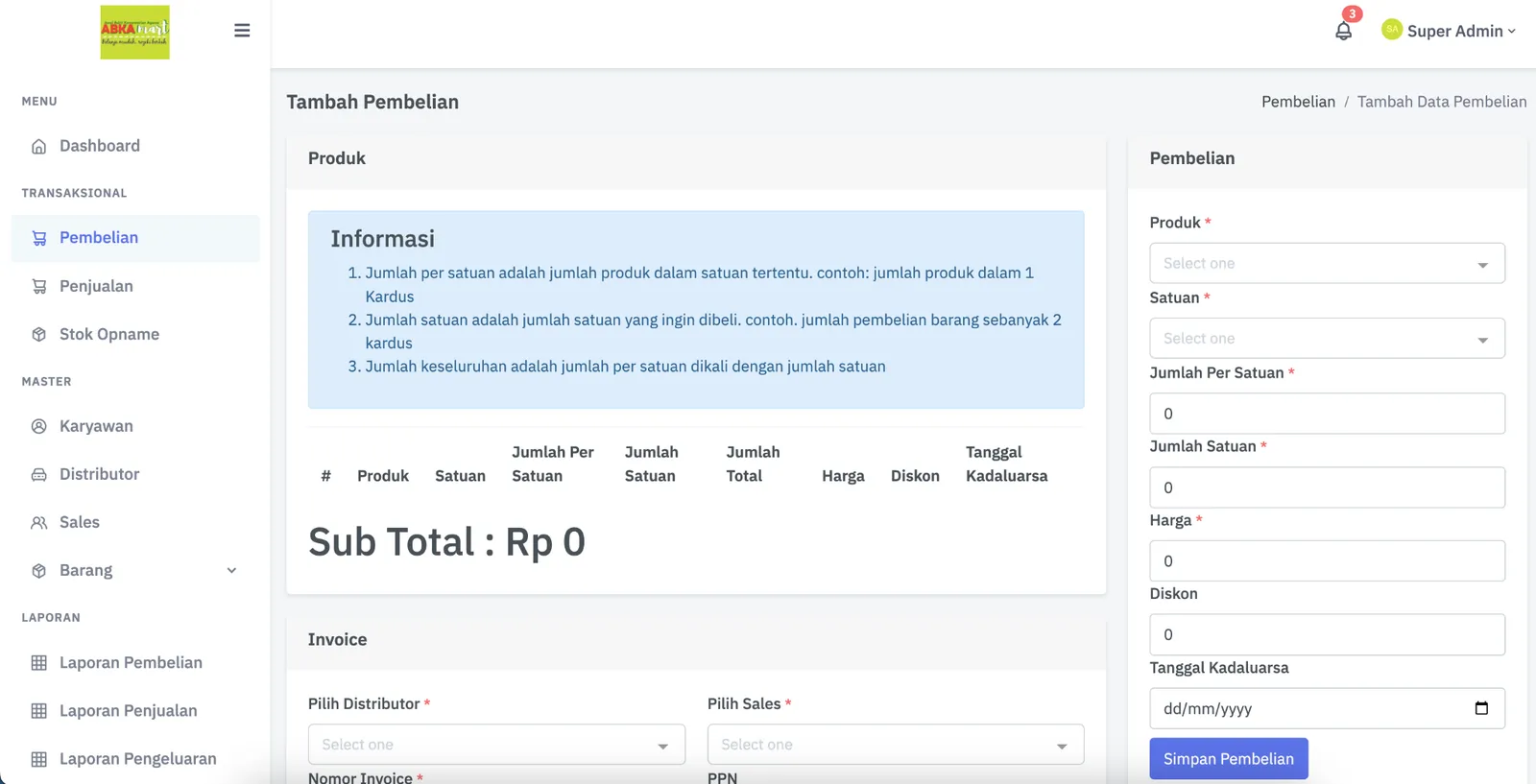This screenshot has height=784, width=1536.
Task: Open Karyawan menu item
Action: 135,426
